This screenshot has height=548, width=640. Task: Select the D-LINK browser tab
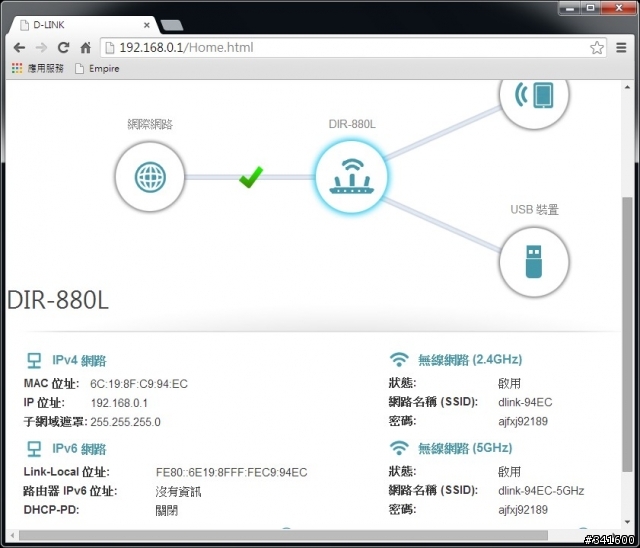coord(84,25)
